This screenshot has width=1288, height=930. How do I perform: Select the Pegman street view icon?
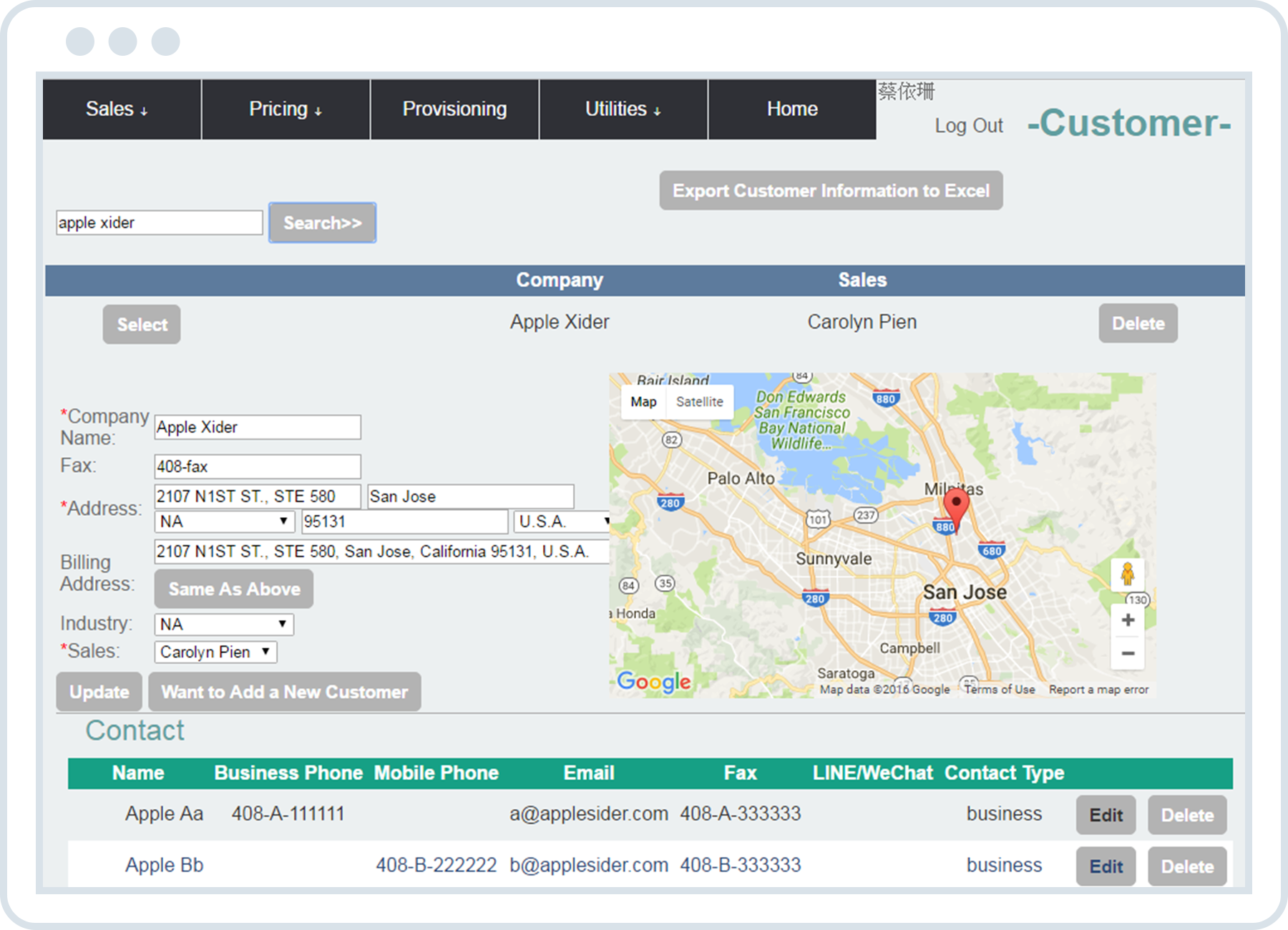1127,572
